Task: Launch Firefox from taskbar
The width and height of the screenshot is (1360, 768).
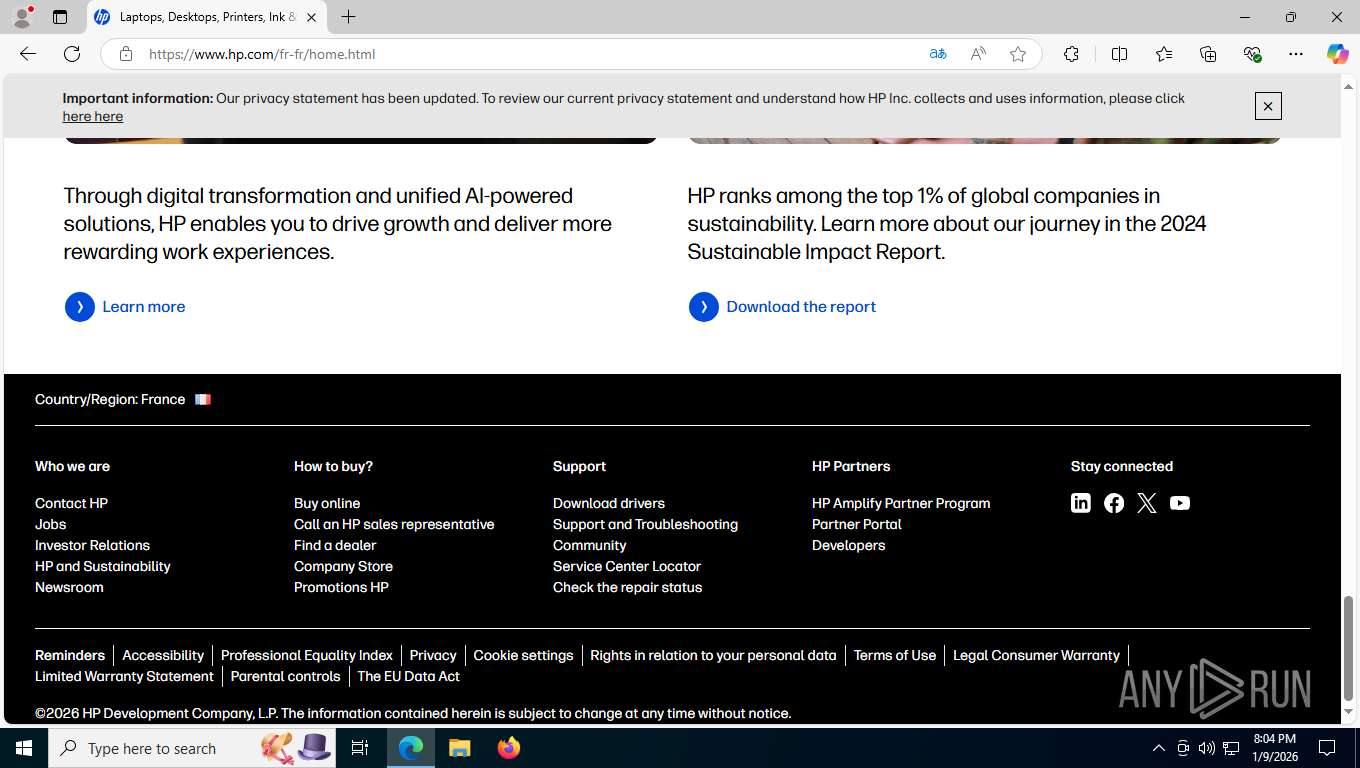Action: tap(509, 748)
